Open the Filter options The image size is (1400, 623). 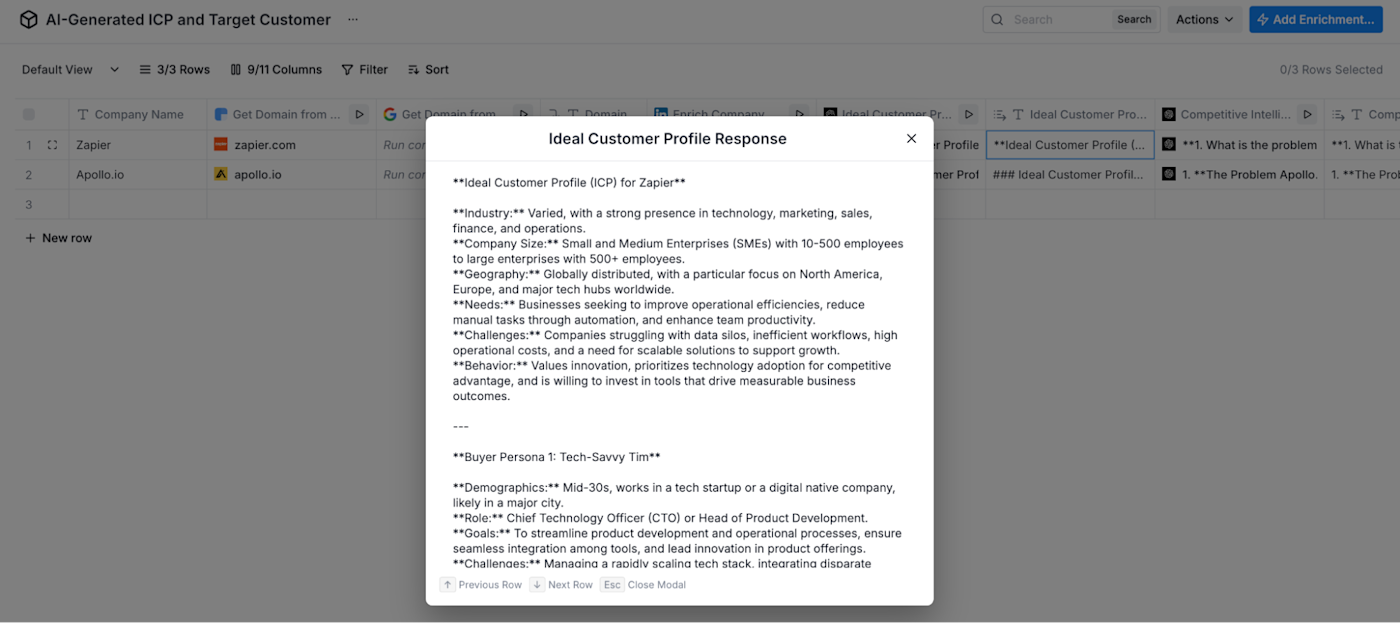[x=364, y=70]
